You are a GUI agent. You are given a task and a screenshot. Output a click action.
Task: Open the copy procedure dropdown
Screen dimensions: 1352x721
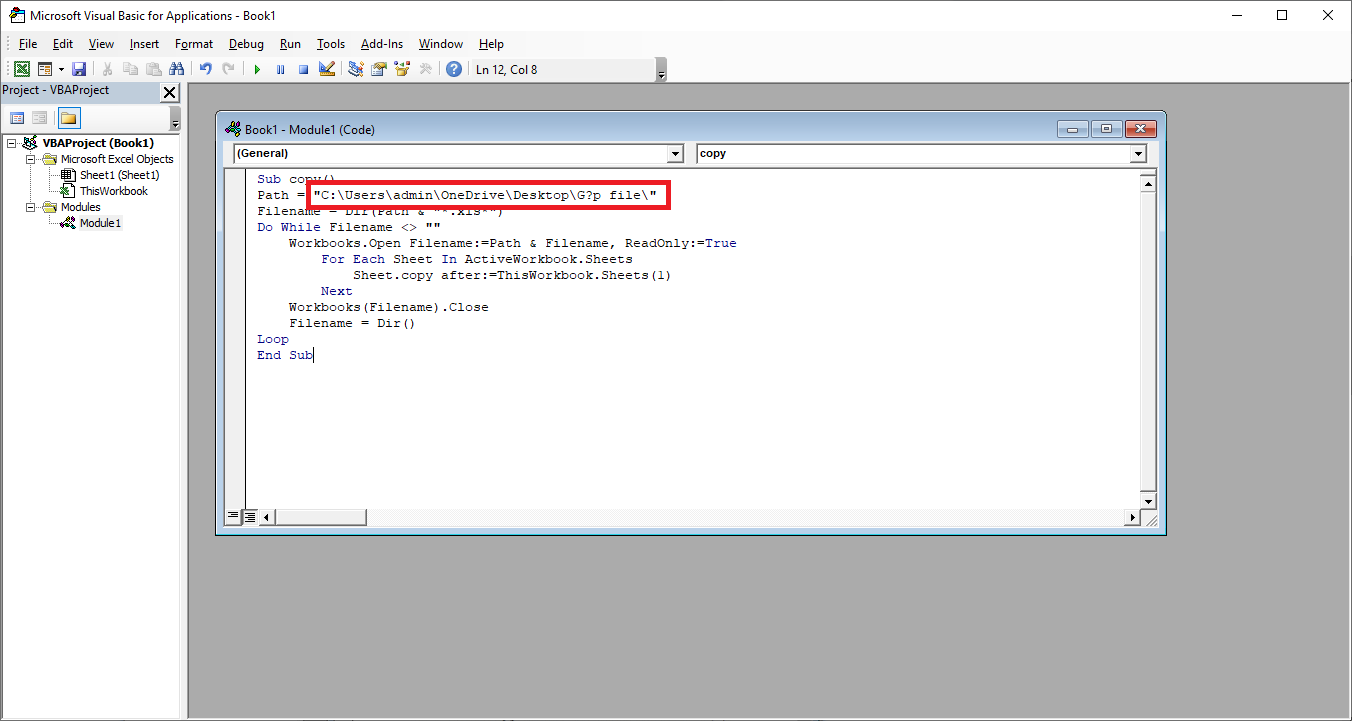pos(1137,154)
